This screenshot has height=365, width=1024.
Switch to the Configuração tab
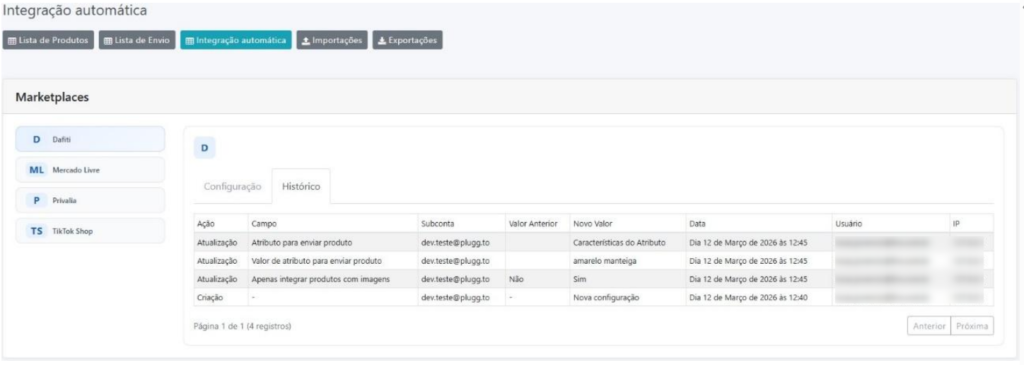click(x=233, y=187)
